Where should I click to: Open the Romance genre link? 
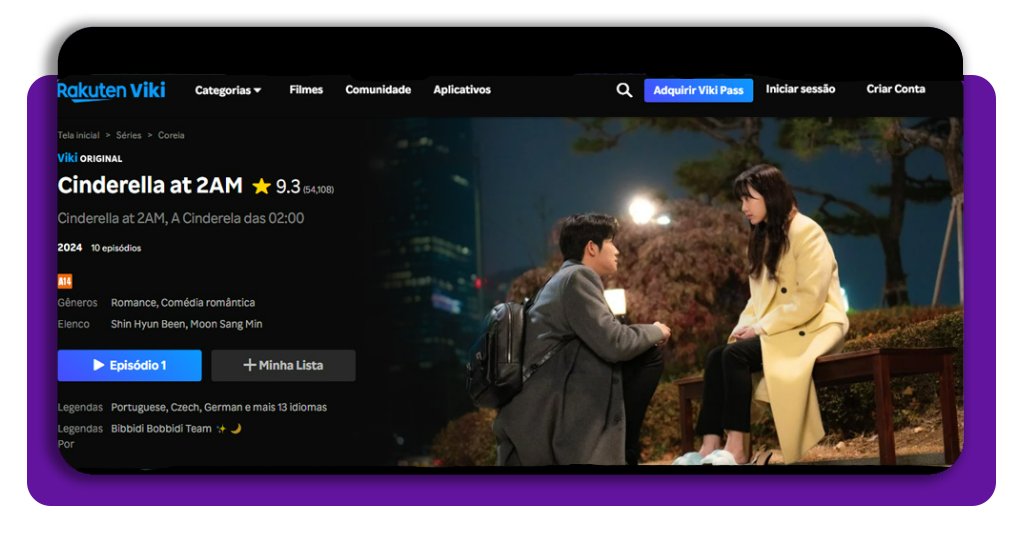133,302
